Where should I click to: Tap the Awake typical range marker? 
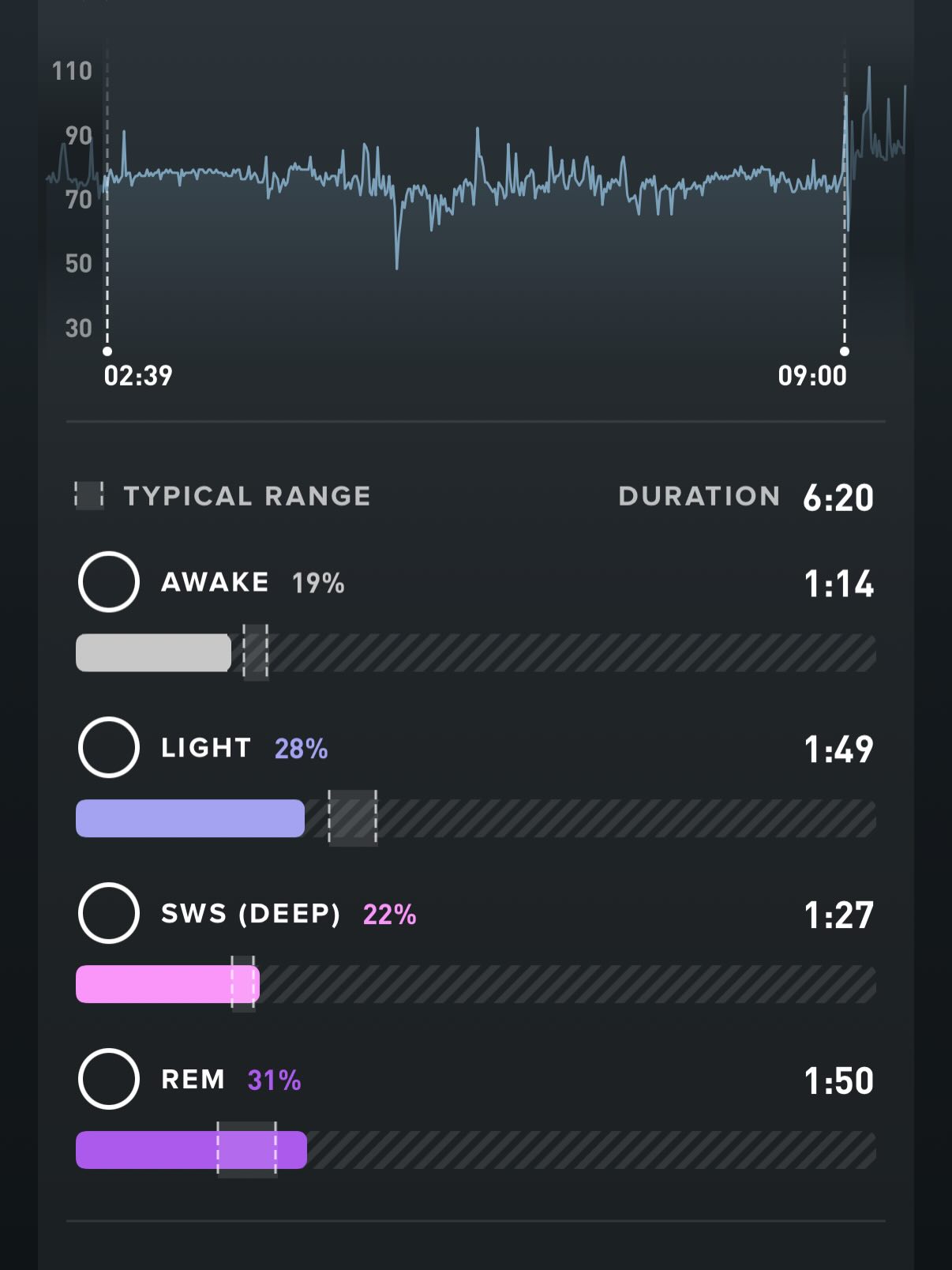[x=255, y=652]
